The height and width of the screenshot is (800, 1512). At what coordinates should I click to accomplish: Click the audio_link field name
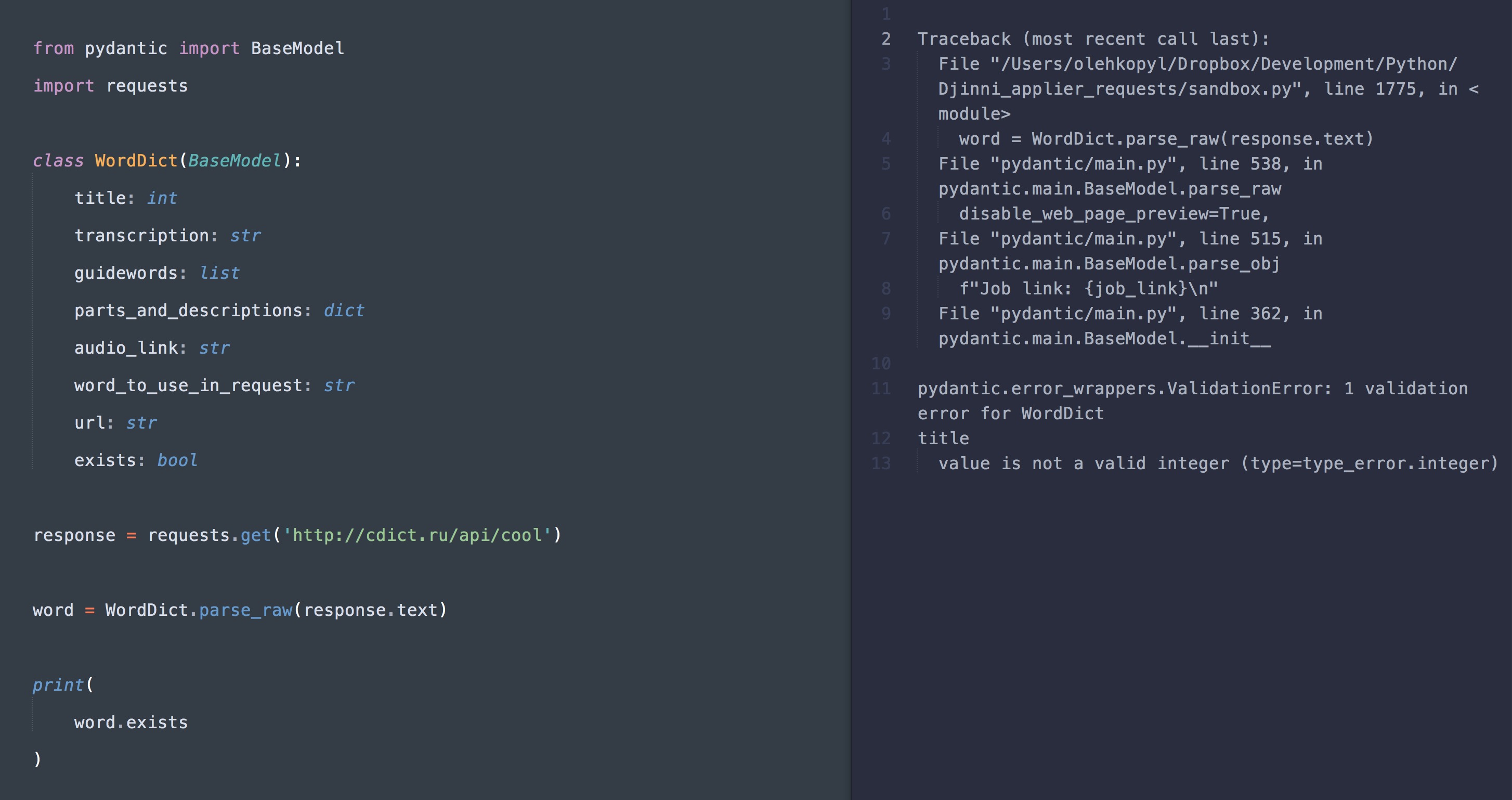point(126,349)
